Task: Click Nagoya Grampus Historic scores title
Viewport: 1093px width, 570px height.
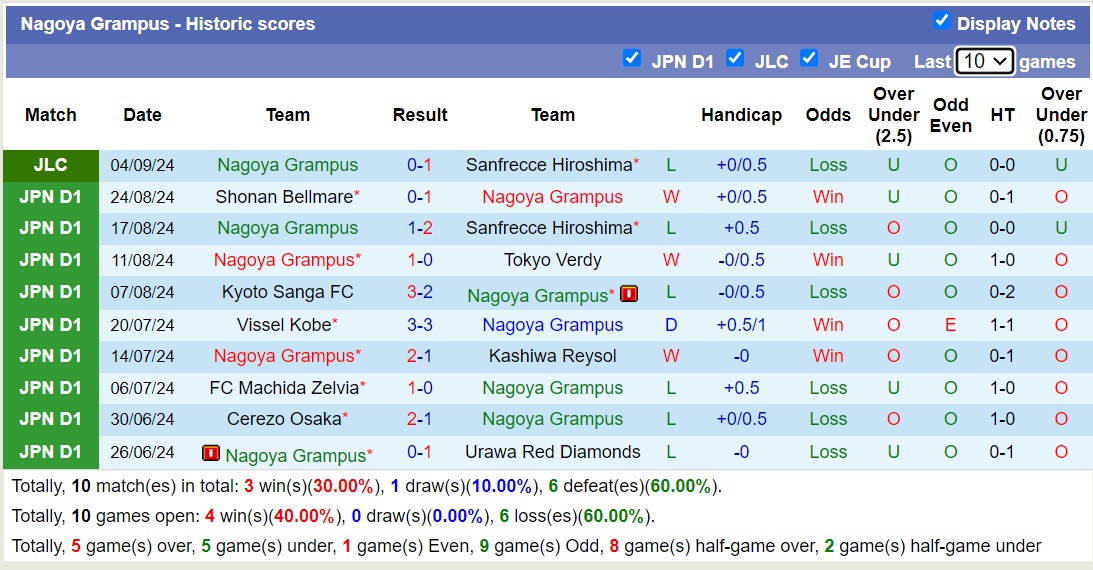Action: pos(168,24)
